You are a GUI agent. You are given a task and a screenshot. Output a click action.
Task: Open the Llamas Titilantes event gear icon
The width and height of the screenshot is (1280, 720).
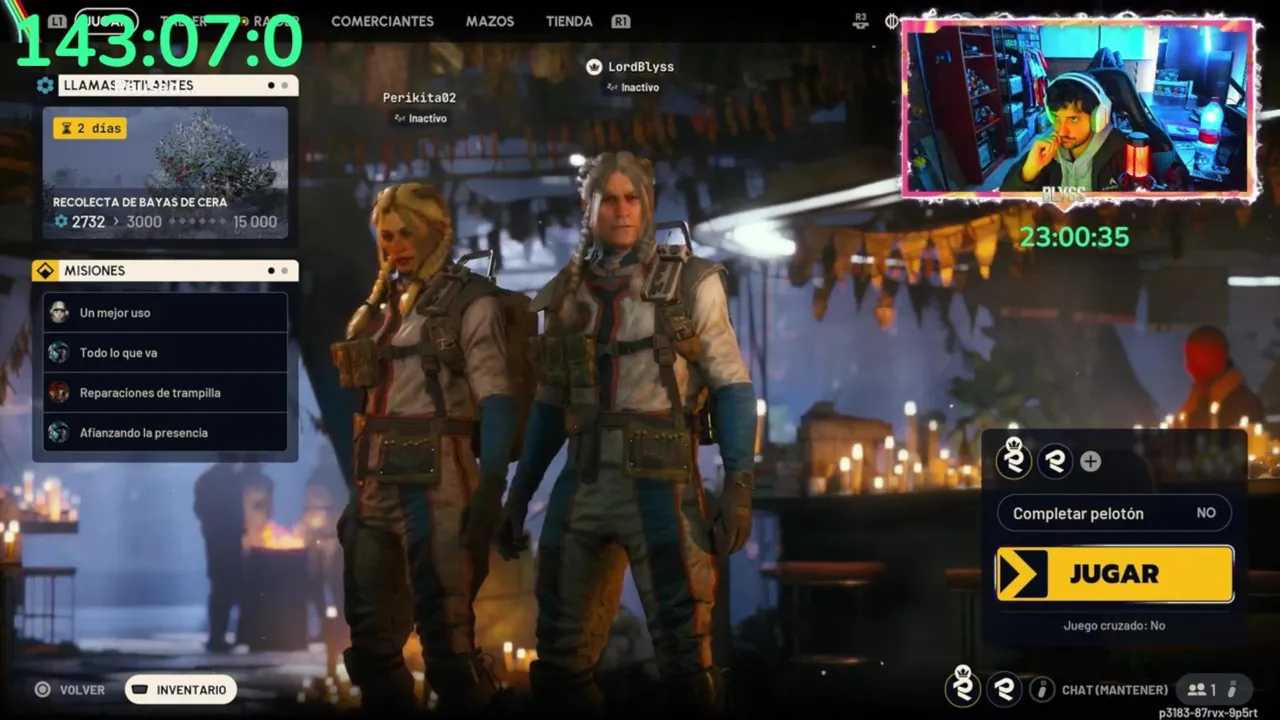(45, 86)
